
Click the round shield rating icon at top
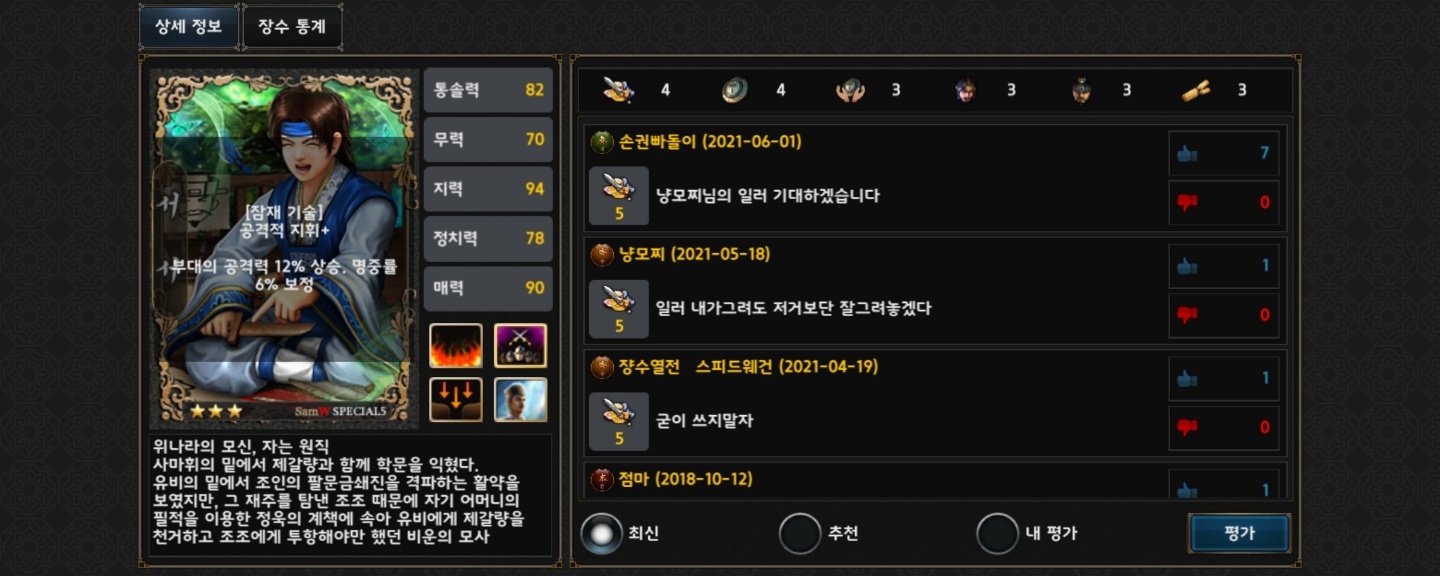tap(734, 90)
